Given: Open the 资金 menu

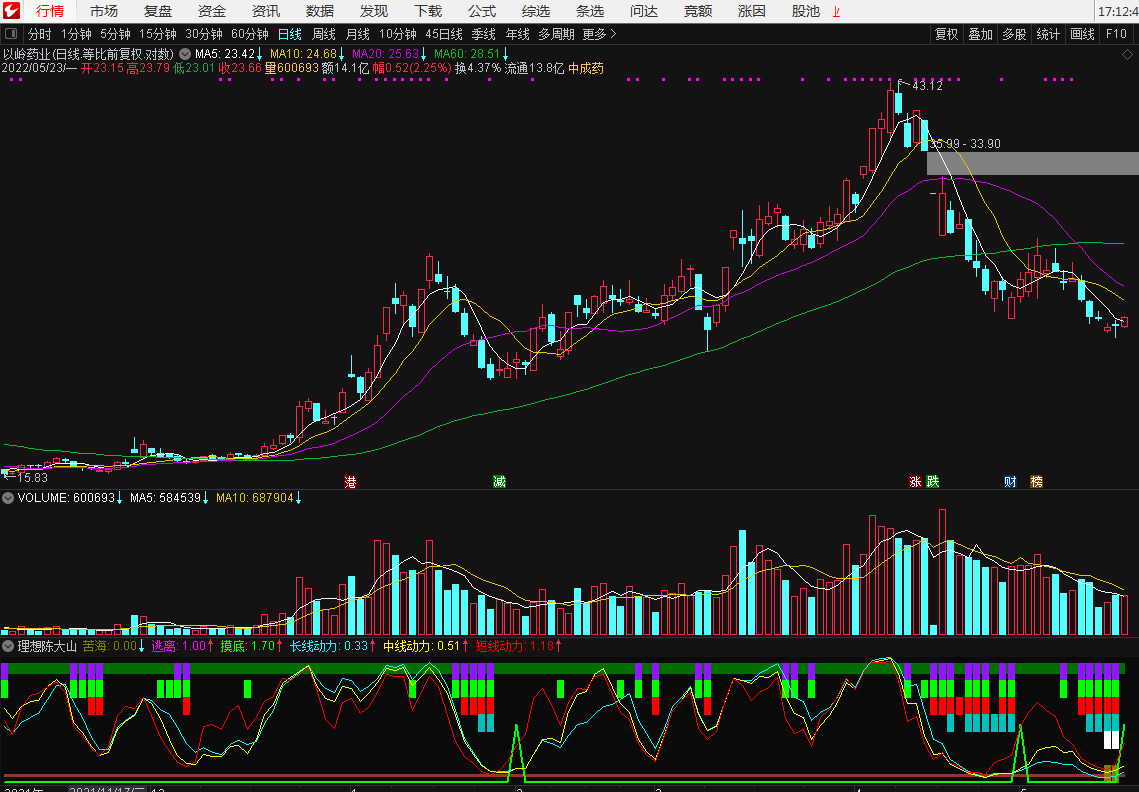Looking at the screenshot, I should 212,11.
